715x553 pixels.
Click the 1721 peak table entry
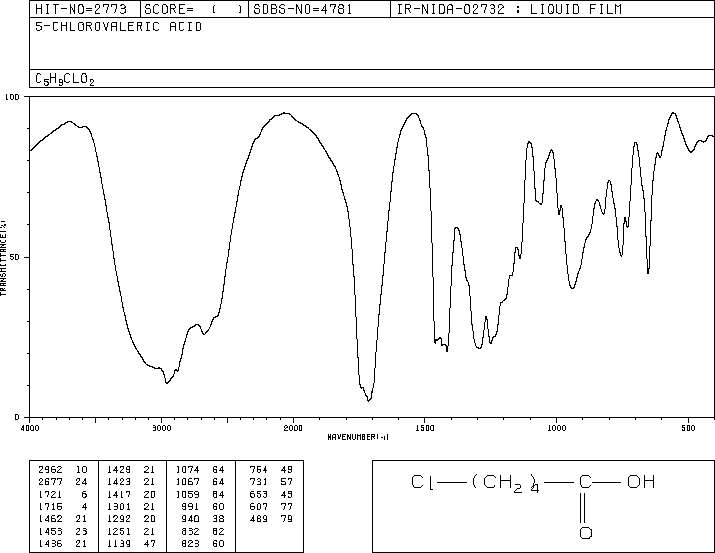[62, 495]
